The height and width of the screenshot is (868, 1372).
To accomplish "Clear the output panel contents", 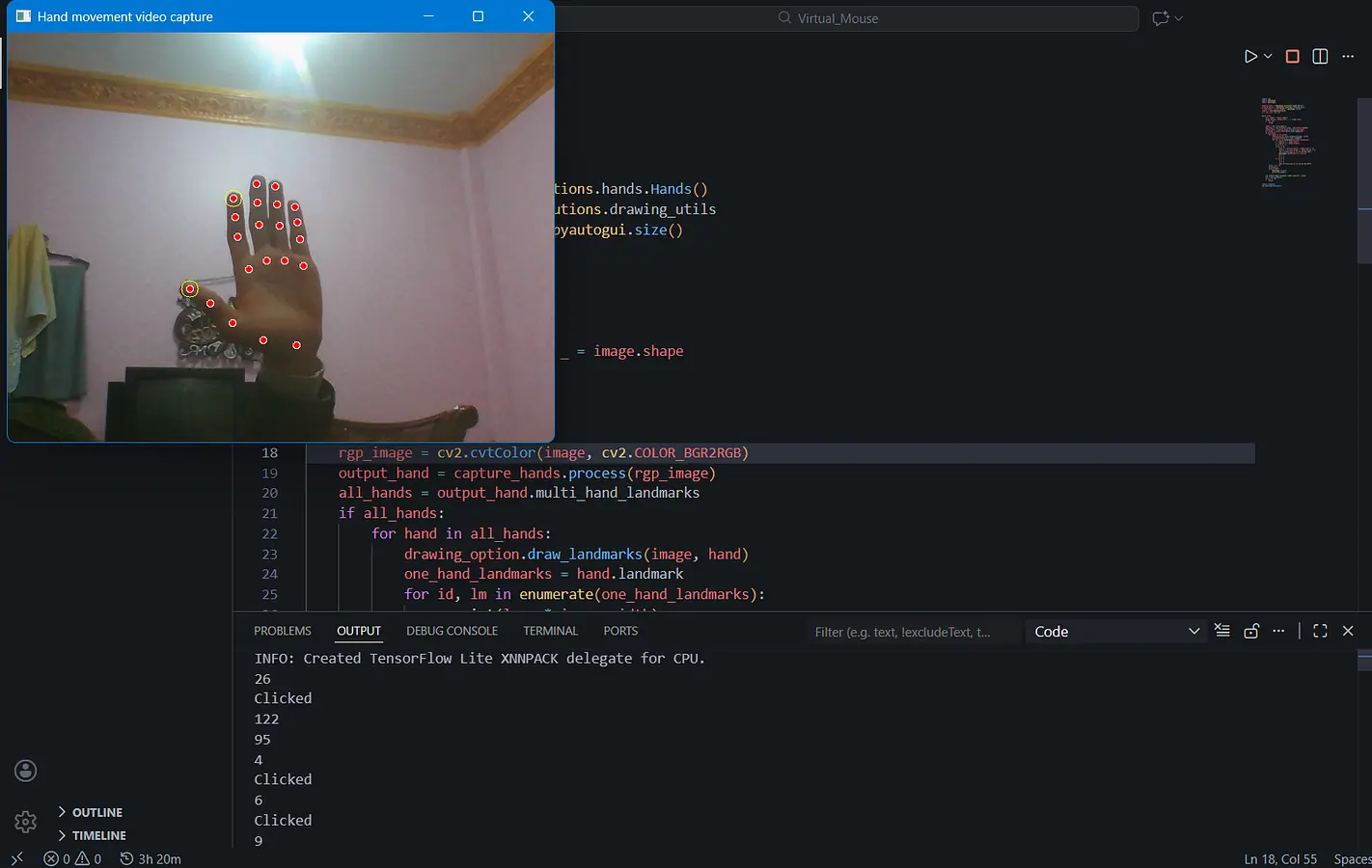I will [1222, 631].
